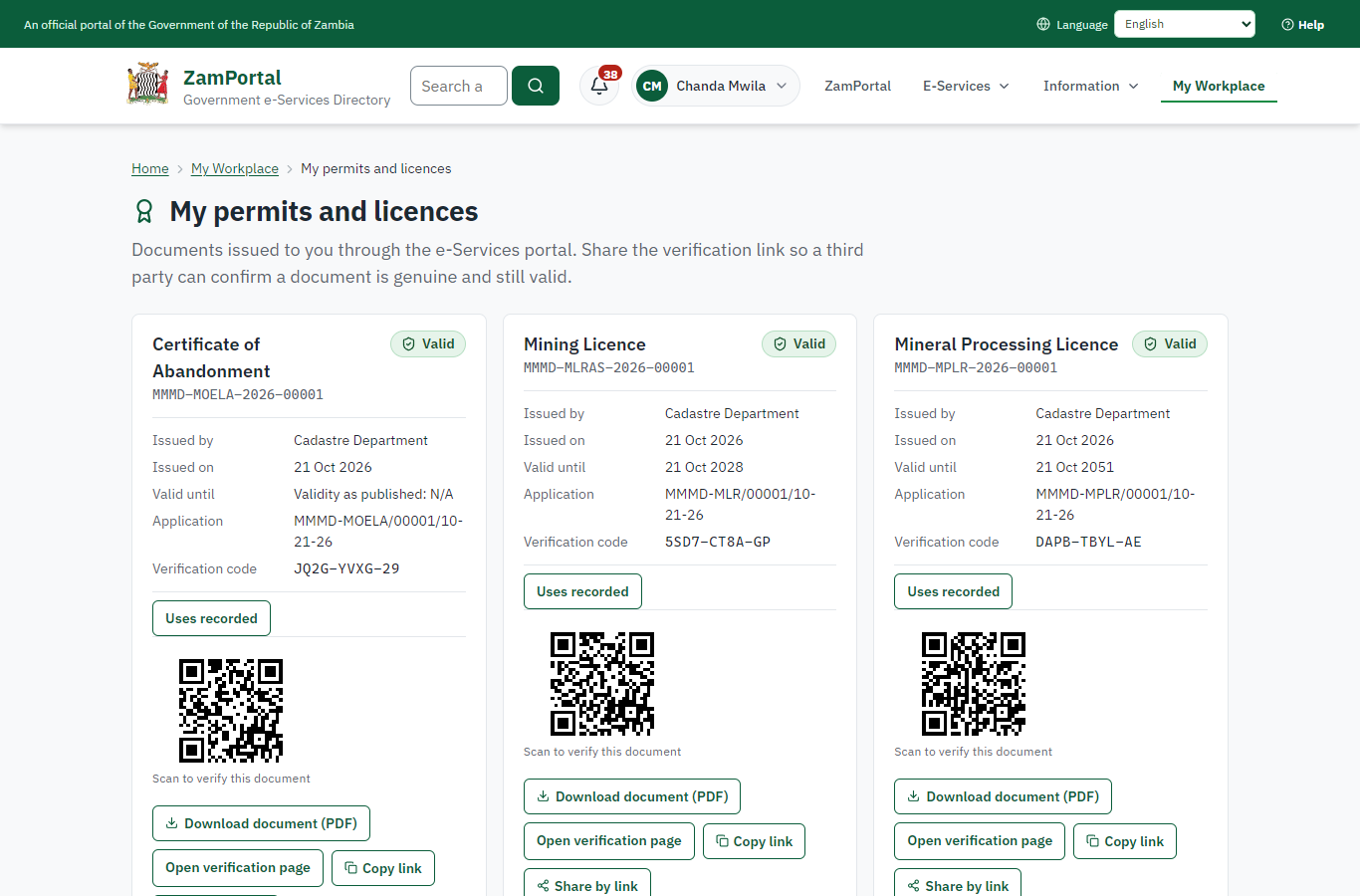Screen dimensions: 1360x896
Task: Click Uses recorded on Mining Licence
Action: pos(582,591)
